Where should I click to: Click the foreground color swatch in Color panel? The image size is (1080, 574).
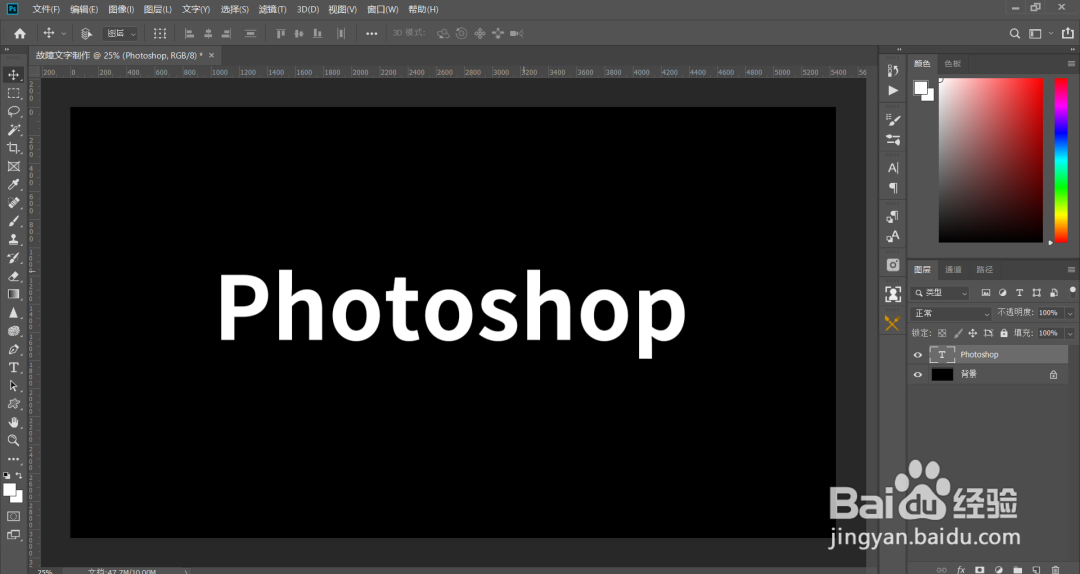[x=920, y=88]
